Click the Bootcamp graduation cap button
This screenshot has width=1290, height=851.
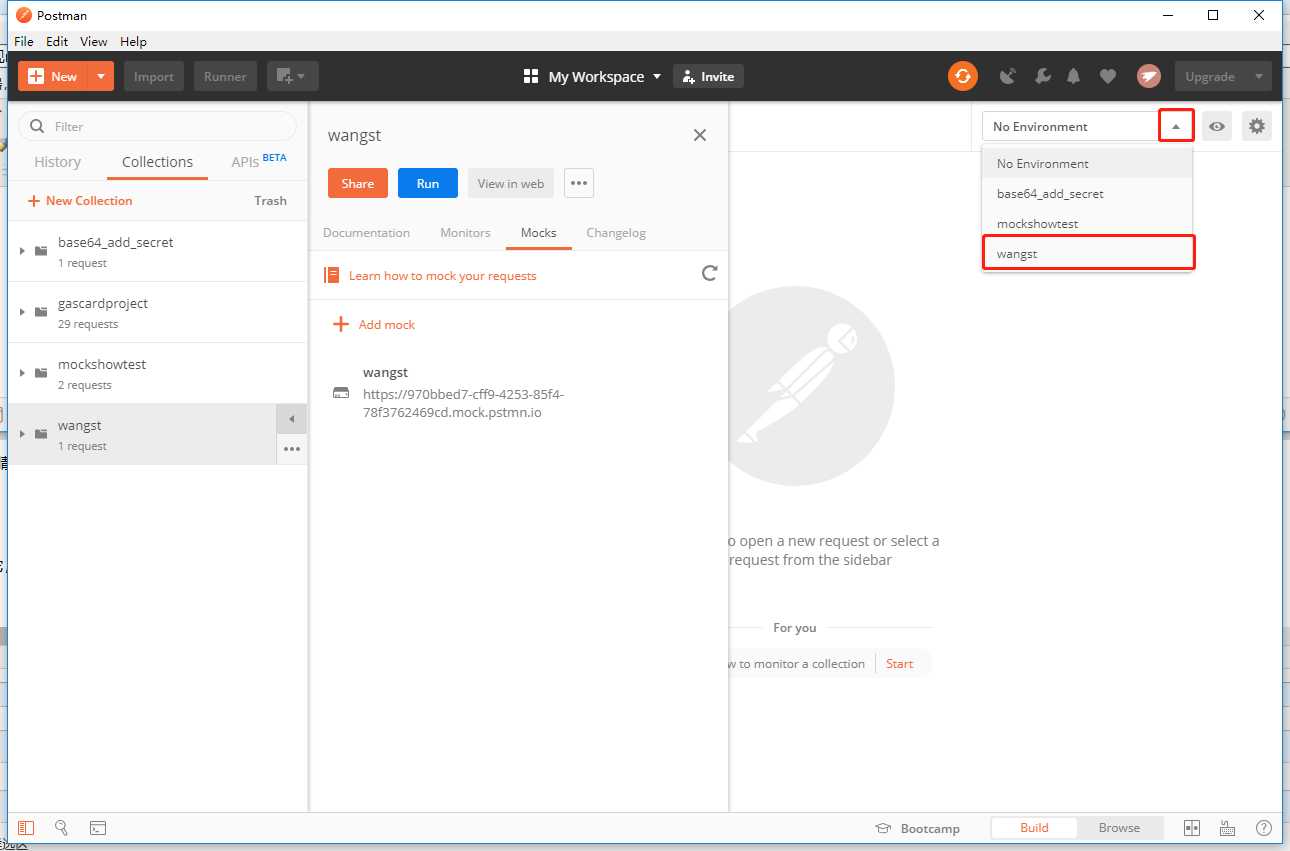pyautogui.click(x=917, y=828)
